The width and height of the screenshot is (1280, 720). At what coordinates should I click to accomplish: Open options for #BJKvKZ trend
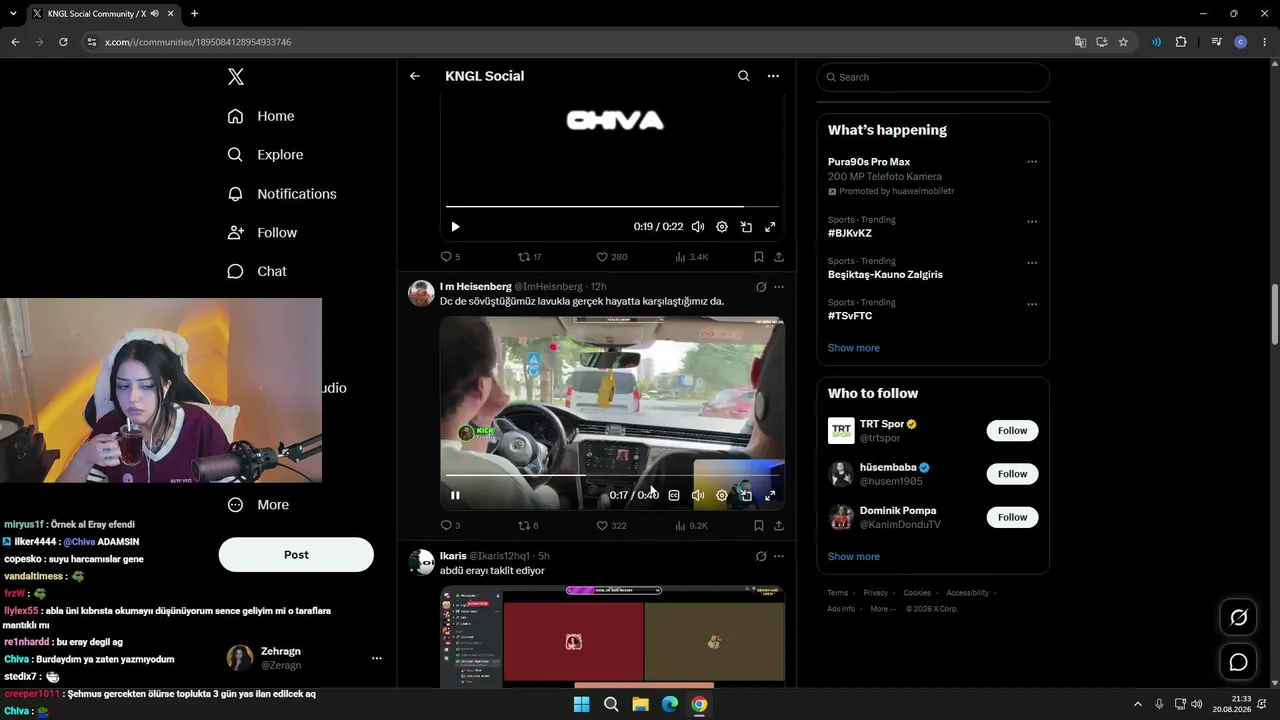click(1032, 221)
